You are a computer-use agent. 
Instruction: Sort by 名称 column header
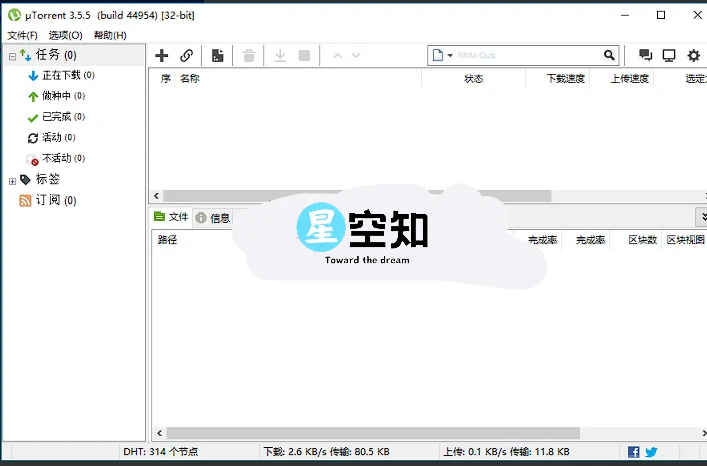[x=190, y=79]
